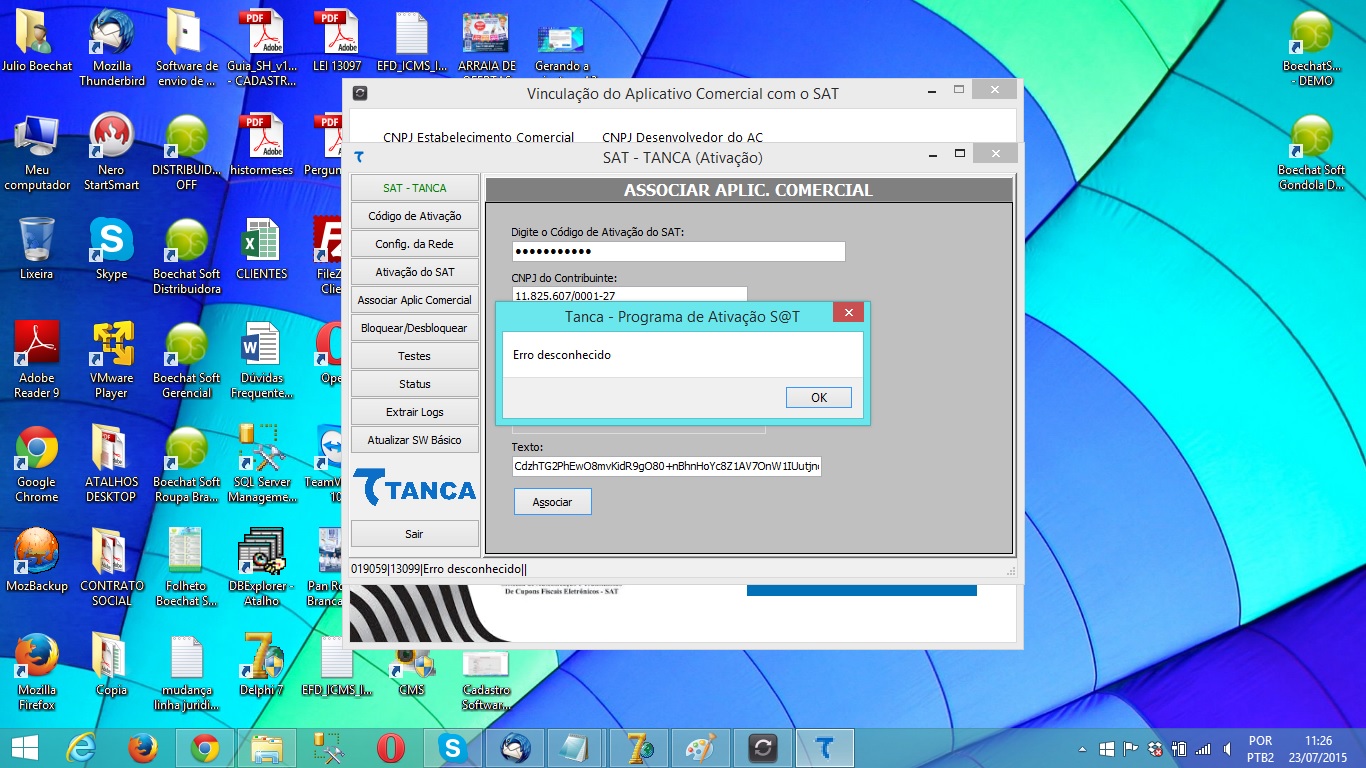Close the Tanca error dialog
Screen dimensions: 1366x768
tap(848, 313)
